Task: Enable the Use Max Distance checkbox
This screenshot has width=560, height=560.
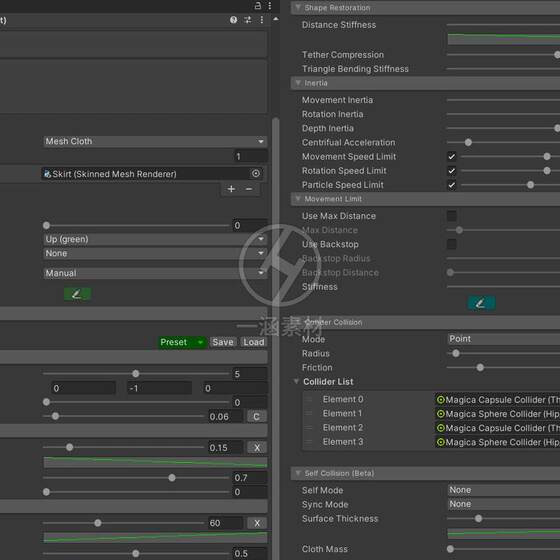Action: 451,216
